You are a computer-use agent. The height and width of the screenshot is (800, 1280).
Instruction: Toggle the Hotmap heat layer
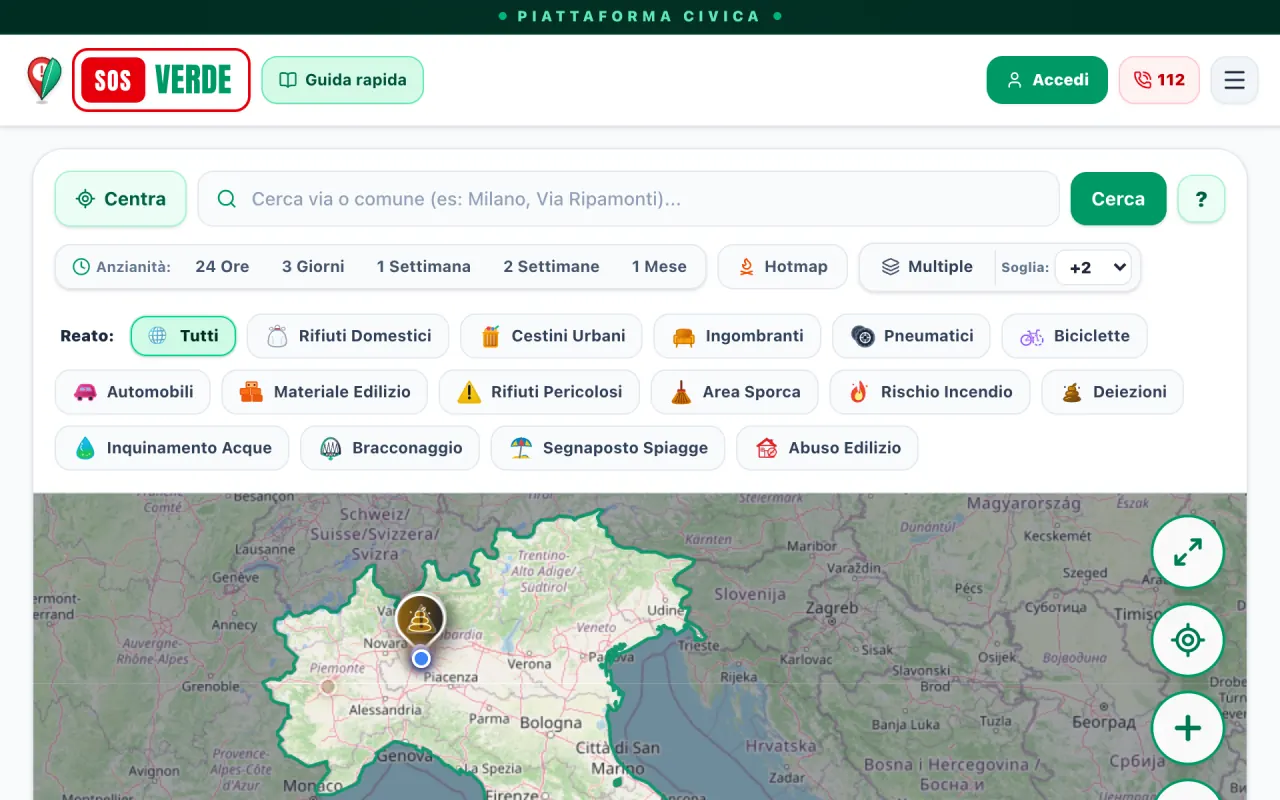pos(783,267)
